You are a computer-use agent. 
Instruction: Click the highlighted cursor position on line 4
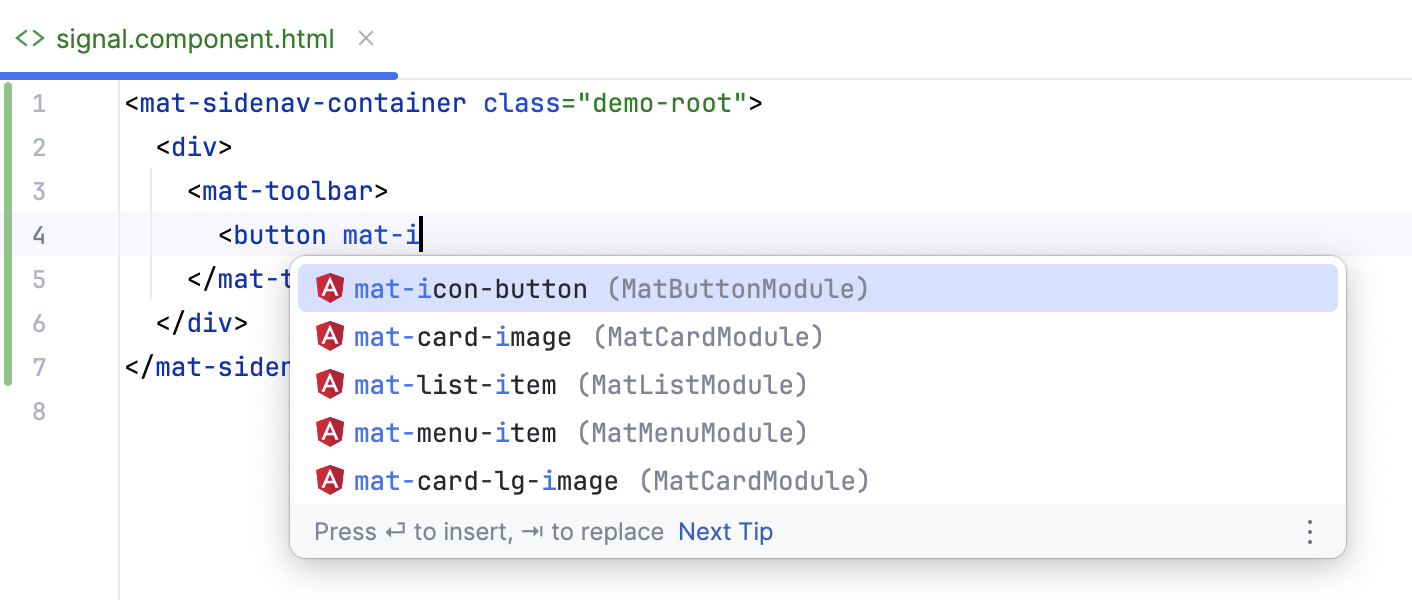click(x=420, y=234)
